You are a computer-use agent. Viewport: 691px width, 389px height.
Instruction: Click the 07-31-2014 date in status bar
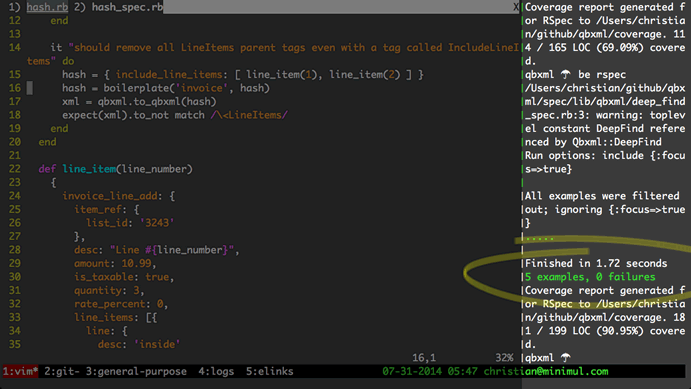[412, 371]
